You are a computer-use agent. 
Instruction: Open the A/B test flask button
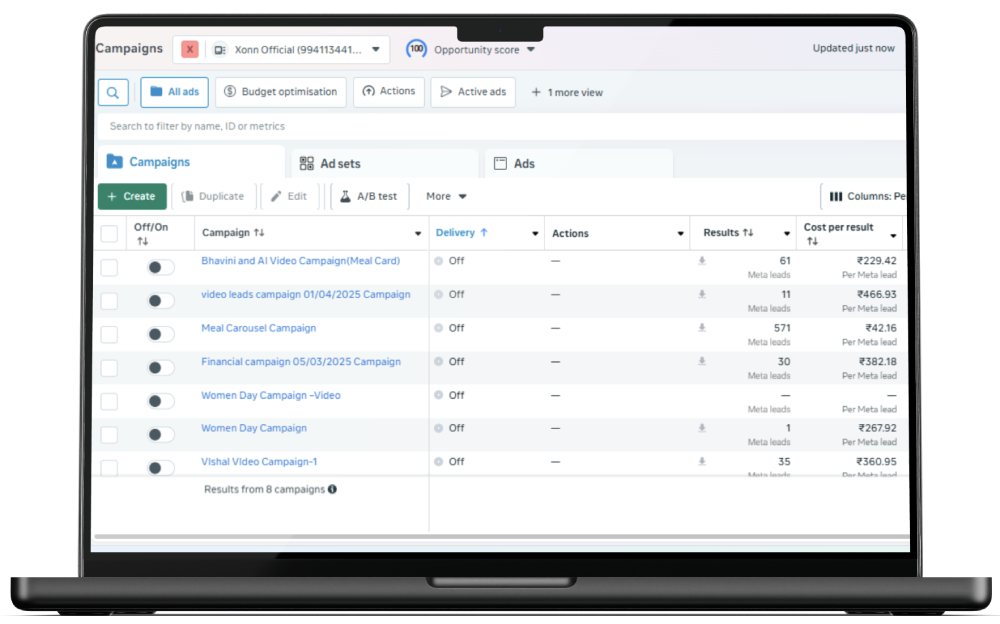[369, 197]
